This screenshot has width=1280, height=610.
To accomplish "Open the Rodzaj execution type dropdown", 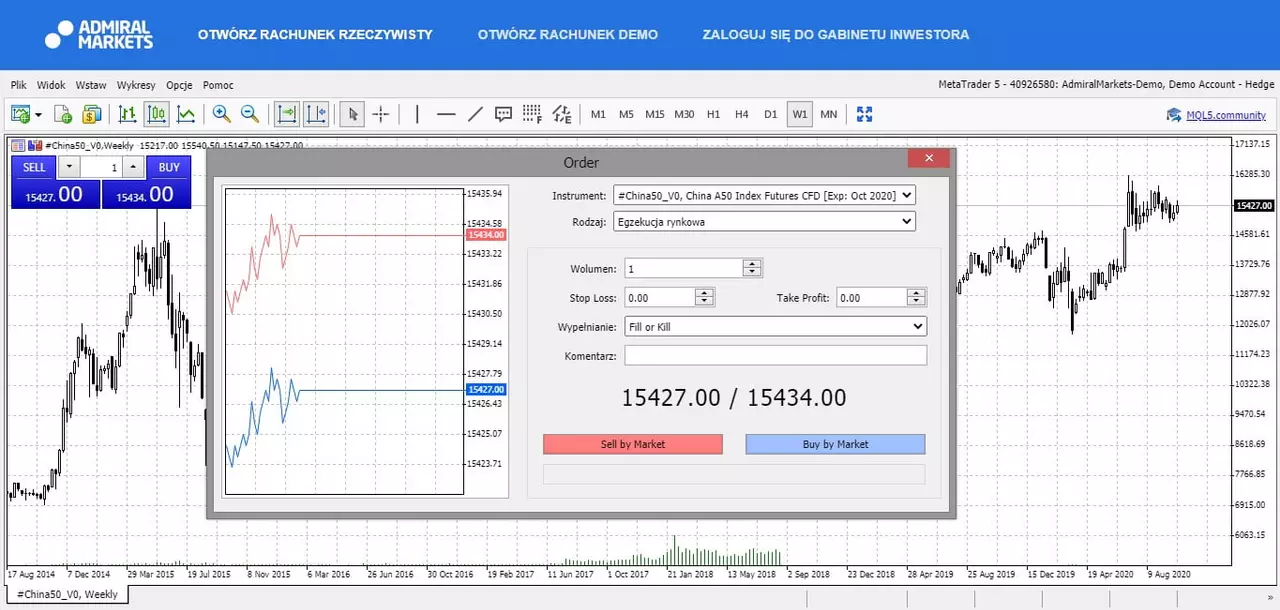I will click(765, 221).
